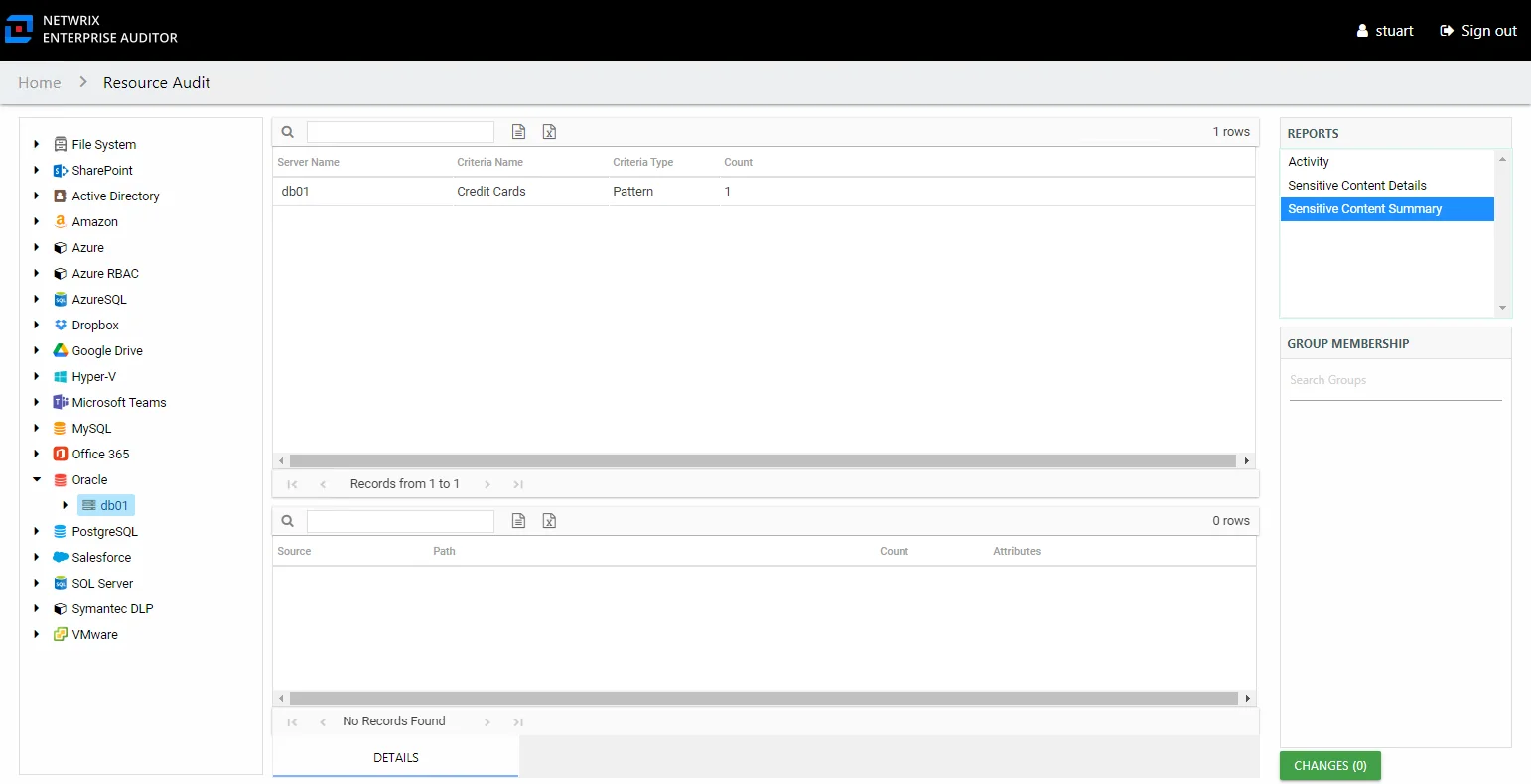Image resolution: width=1531 pixels, height=784 pixels.
Task: Go to first page in upper grid
Action: pos(292,484)
